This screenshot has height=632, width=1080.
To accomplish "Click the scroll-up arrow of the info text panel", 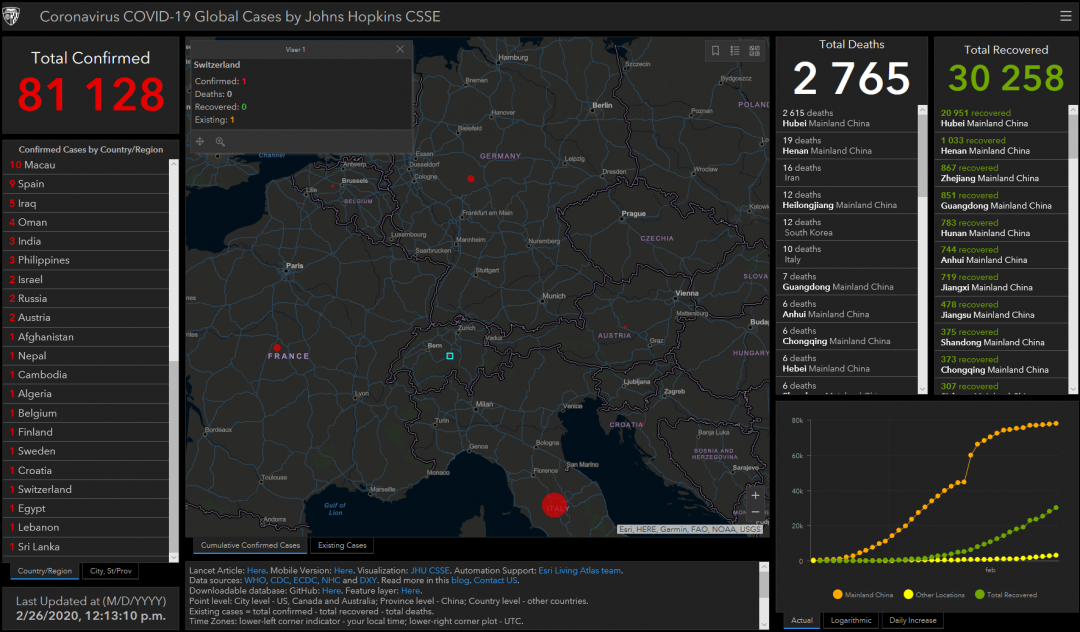I will pyautogui.click(x=764, y=567).
